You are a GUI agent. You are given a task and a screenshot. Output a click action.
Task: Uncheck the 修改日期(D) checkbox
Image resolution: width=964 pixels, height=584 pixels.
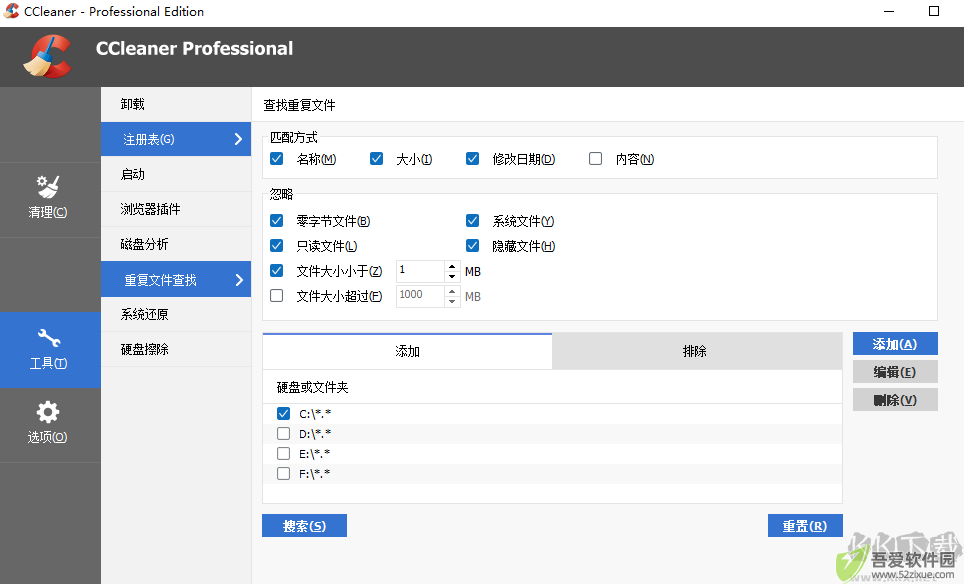[x=472, y=159]
